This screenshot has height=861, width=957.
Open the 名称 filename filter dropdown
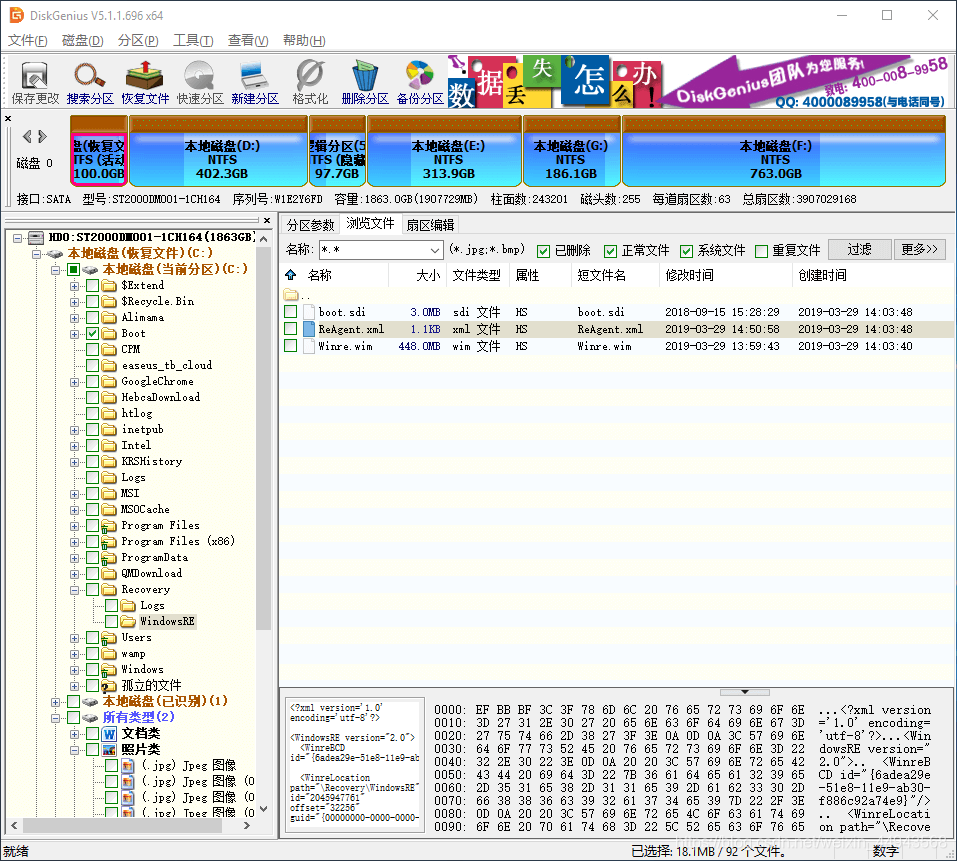[x=435, y=250]
